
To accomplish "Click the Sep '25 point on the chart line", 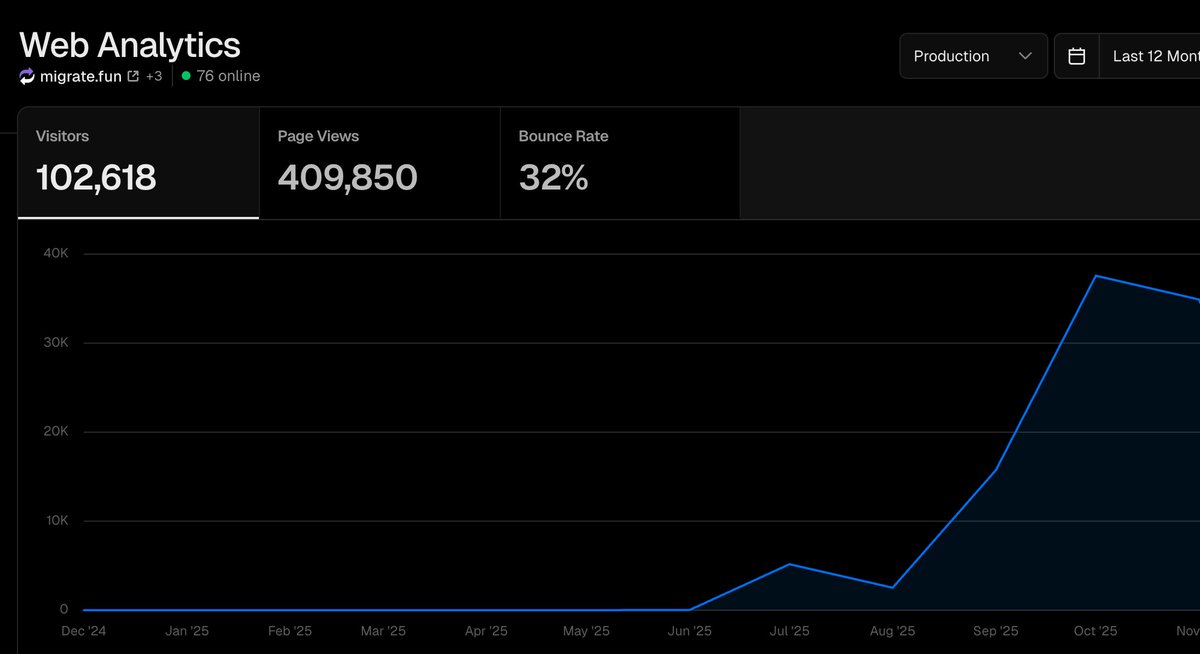I will [x=996, y=470].
